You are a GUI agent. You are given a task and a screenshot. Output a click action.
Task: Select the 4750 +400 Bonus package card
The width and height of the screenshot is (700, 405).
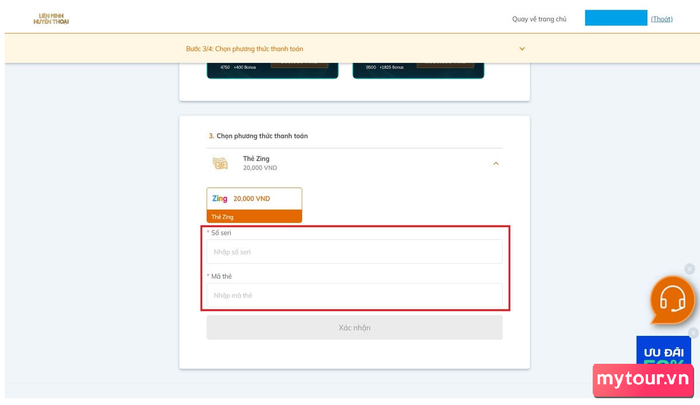point(272,71)
